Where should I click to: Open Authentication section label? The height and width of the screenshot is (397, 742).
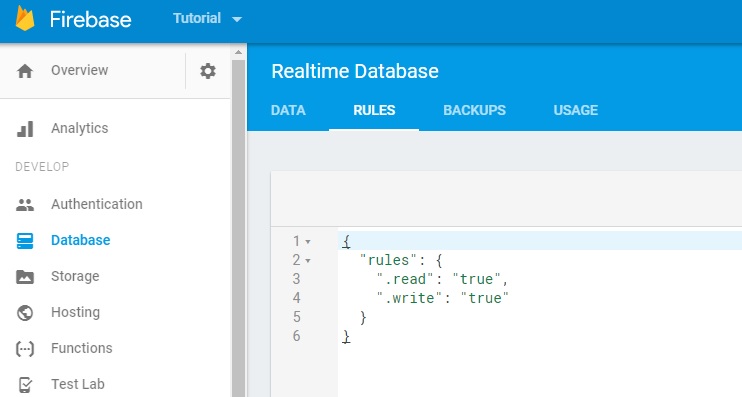[97, 204]
